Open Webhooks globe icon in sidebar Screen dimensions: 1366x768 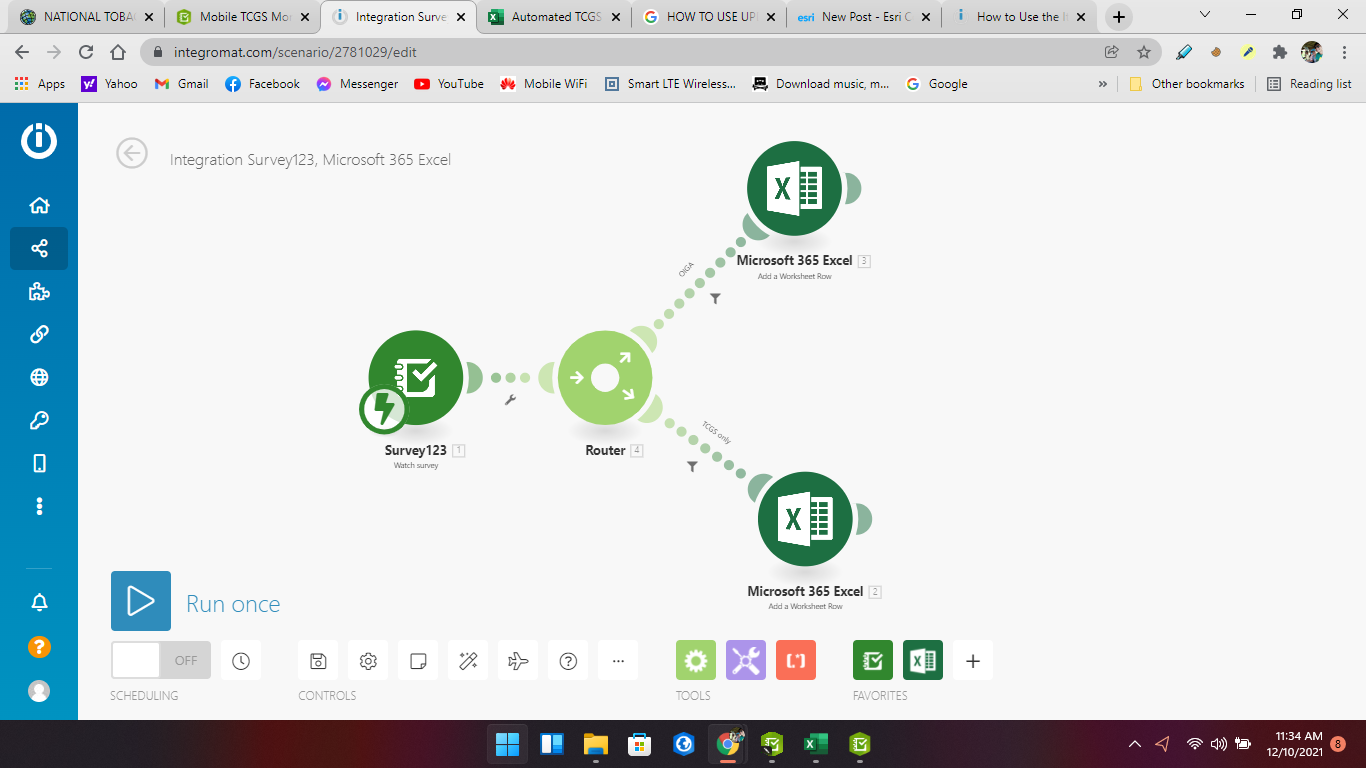[x=39, y=377]
